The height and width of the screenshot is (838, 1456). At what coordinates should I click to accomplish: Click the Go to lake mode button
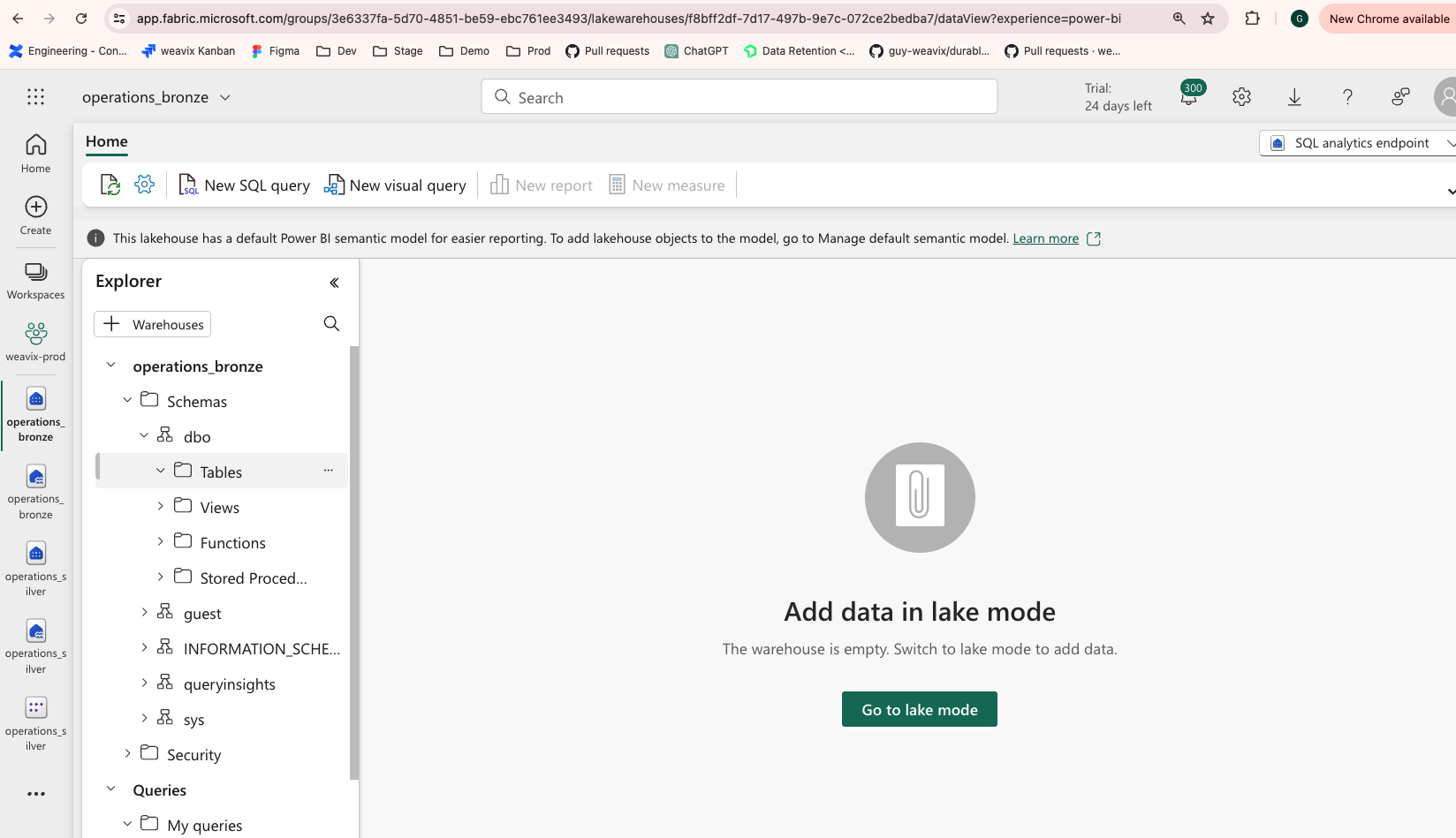click(919, 708)
